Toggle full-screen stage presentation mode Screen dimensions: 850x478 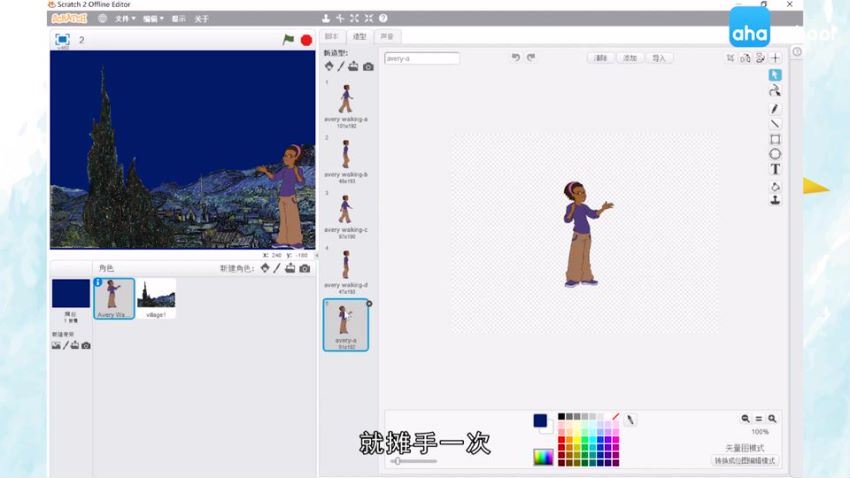pyautogui.click(x=62, y=40)
